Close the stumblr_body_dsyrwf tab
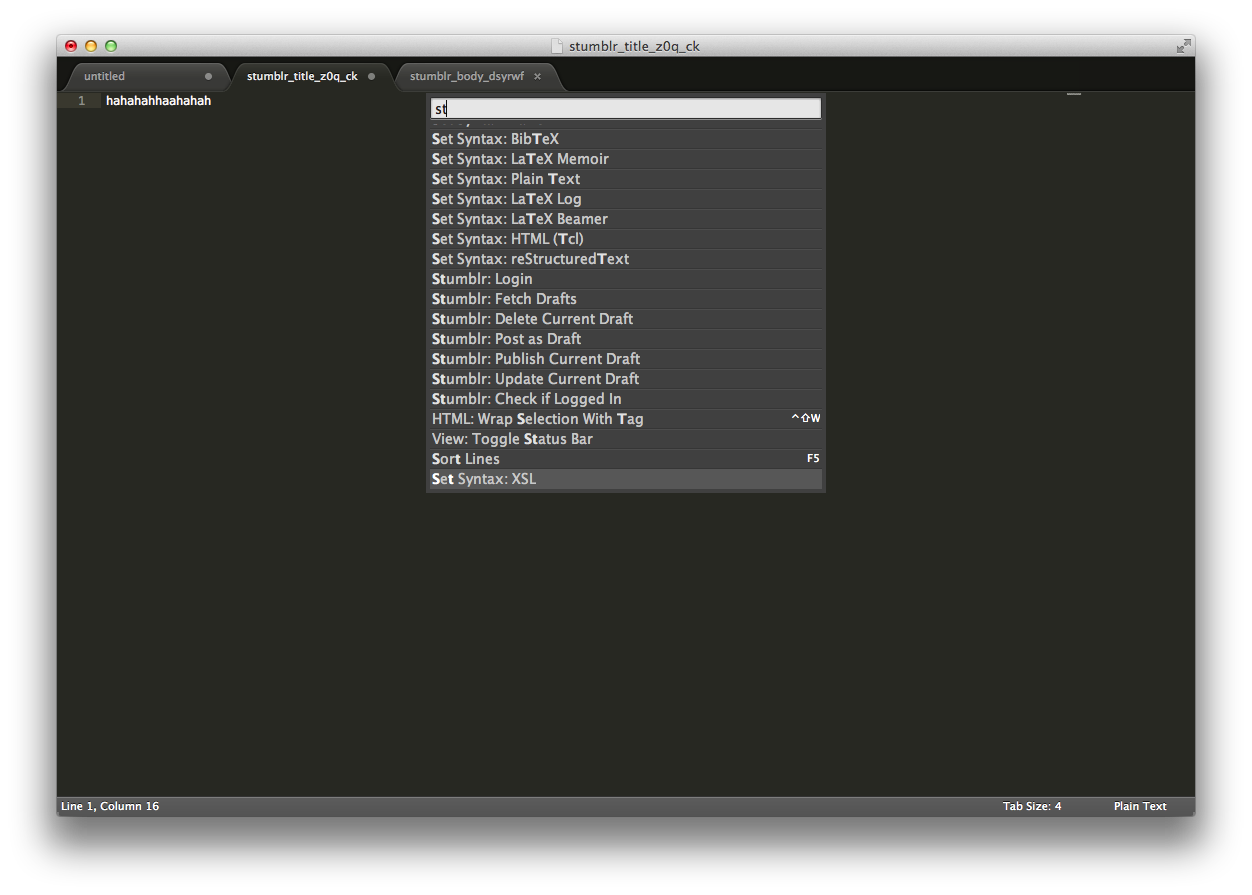The height and width of the screenshot is (895, 1252). 537,76
